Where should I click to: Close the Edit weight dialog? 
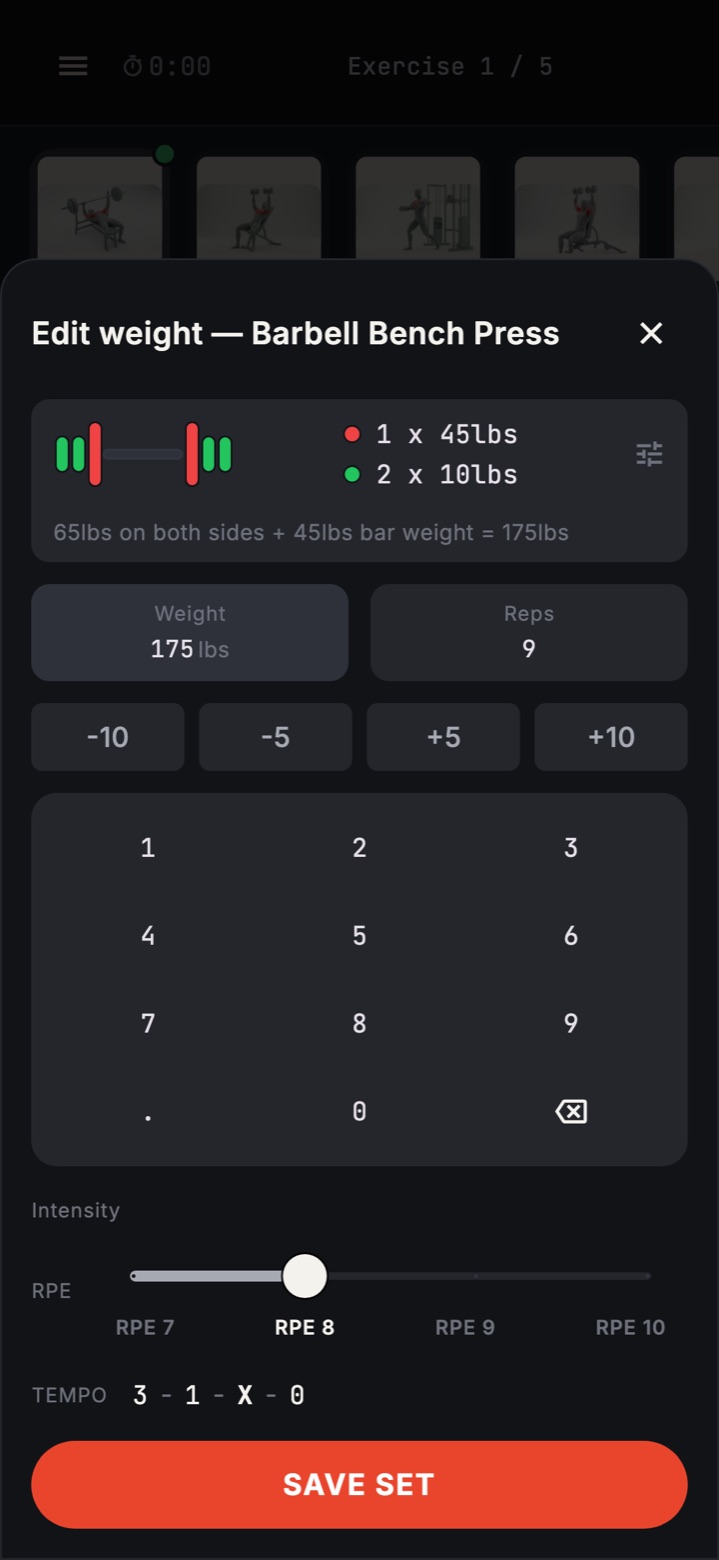pyautogui.click(x=651, y=333)
